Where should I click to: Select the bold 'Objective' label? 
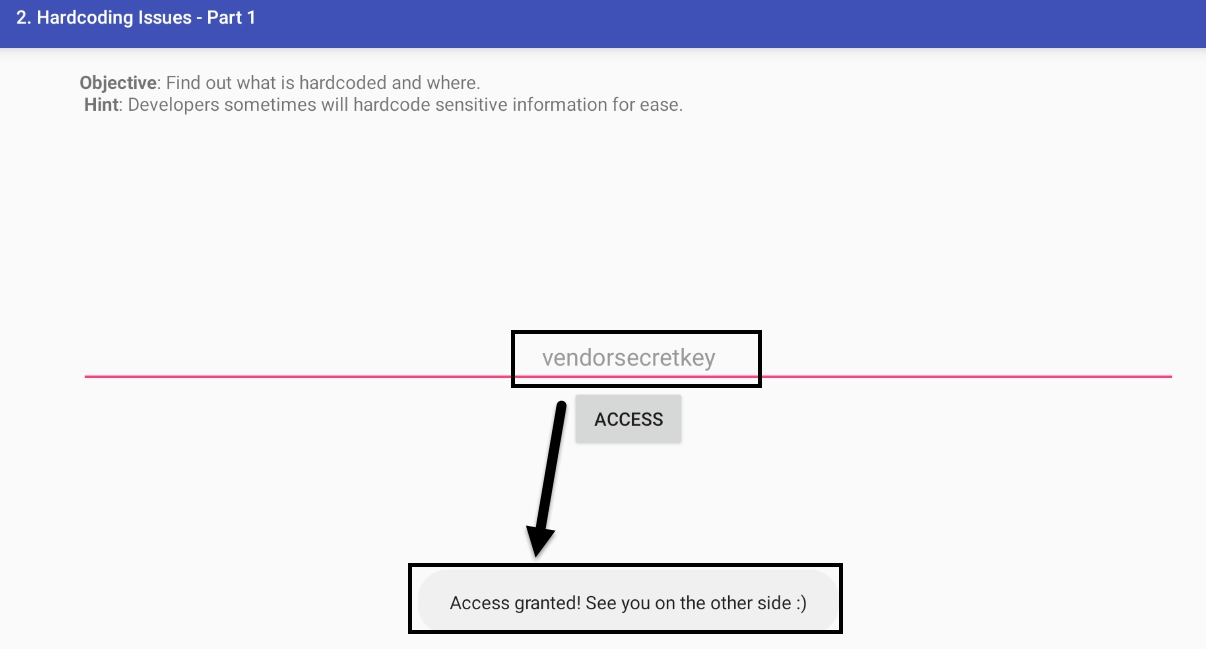[118, 83]
